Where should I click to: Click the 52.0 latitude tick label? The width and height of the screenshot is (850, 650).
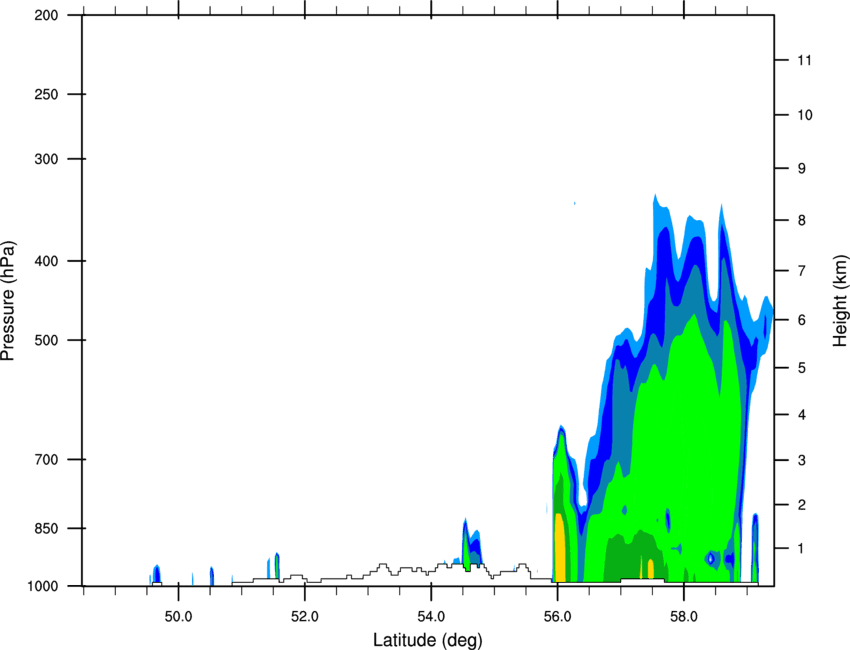pos(305,617)
